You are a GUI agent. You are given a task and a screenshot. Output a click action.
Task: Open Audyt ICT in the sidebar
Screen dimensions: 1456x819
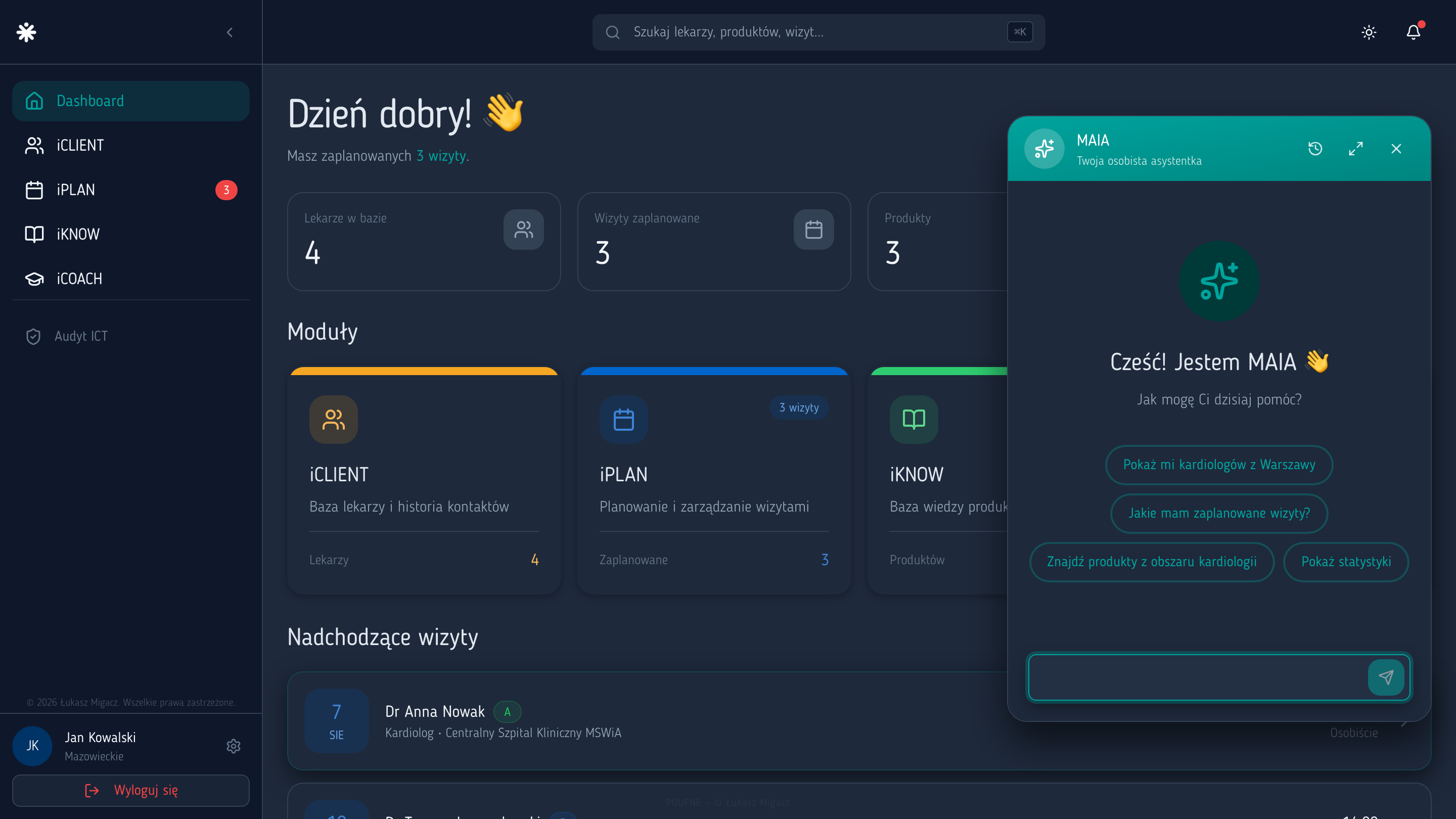pos(130,336)
